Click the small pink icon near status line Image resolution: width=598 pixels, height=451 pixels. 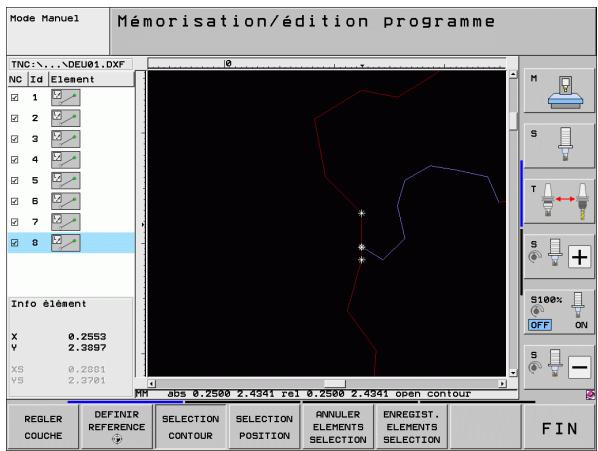click(590, 394)
